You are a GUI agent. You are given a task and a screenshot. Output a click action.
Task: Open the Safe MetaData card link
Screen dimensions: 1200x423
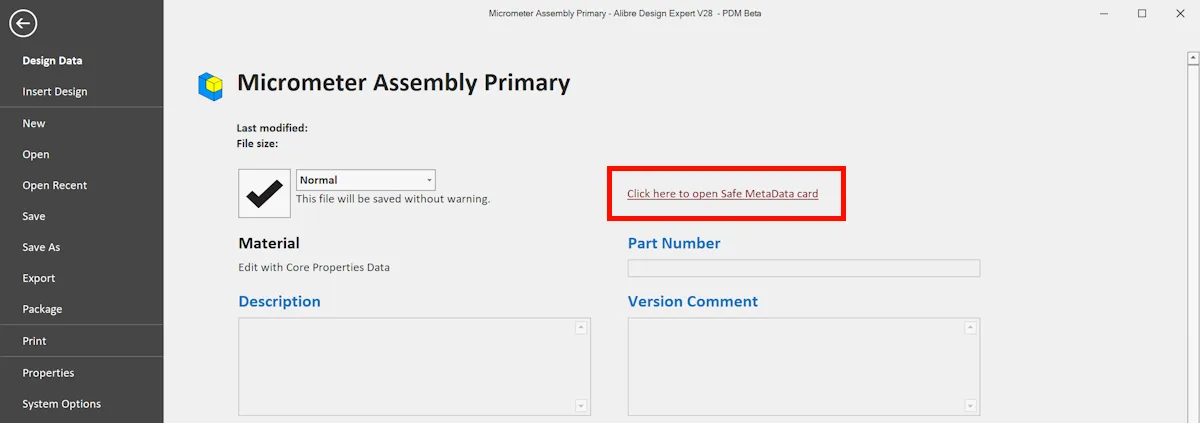tap(722, 194)
